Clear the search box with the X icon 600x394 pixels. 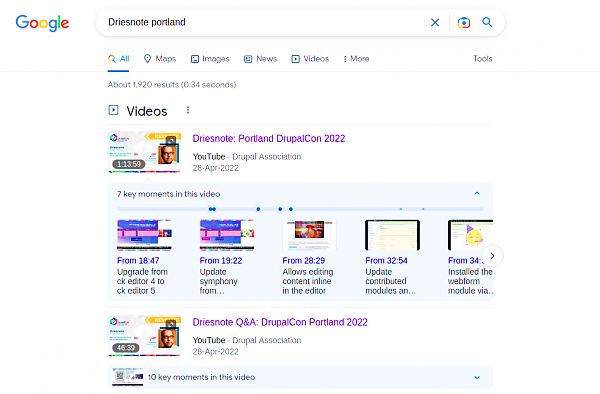435,23
